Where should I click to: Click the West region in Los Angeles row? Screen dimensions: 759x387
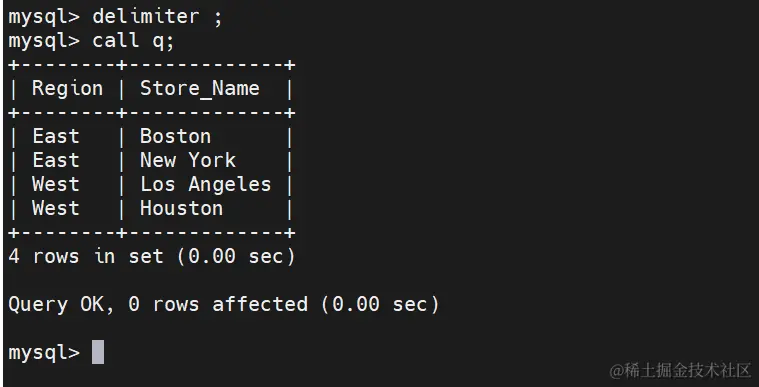point(56,185)
